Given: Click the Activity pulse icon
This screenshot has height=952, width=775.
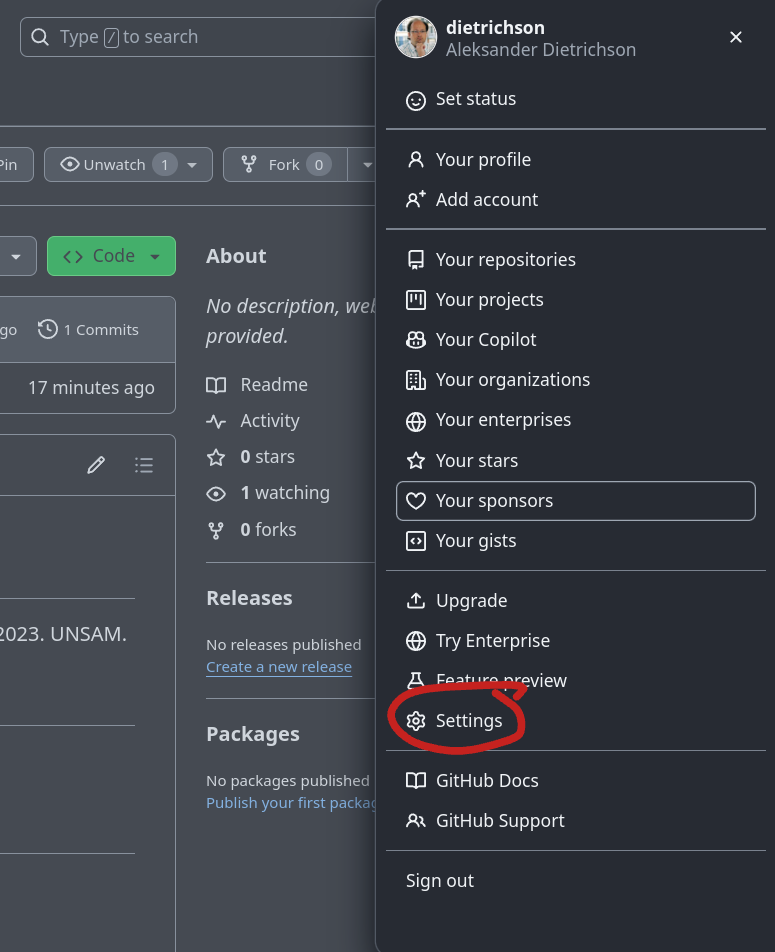Looking at the screenshot, I should (x=216, y=421).
